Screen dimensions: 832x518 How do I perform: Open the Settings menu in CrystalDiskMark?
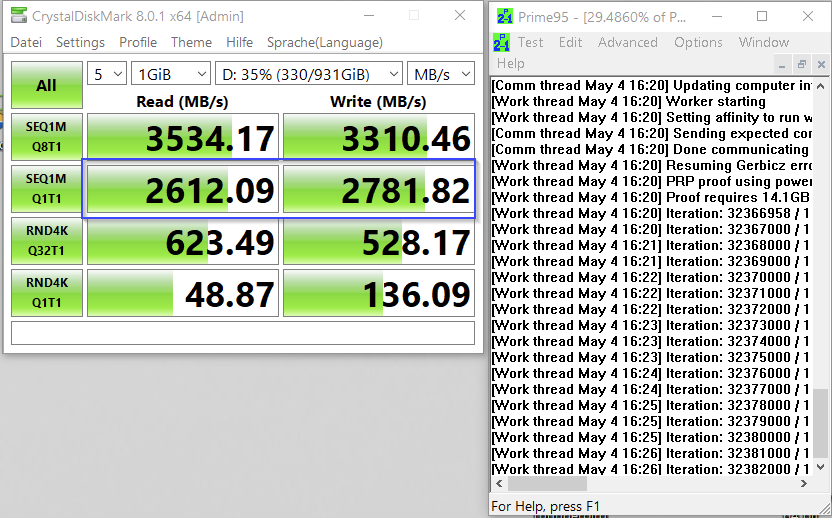(x=80, y=42)
